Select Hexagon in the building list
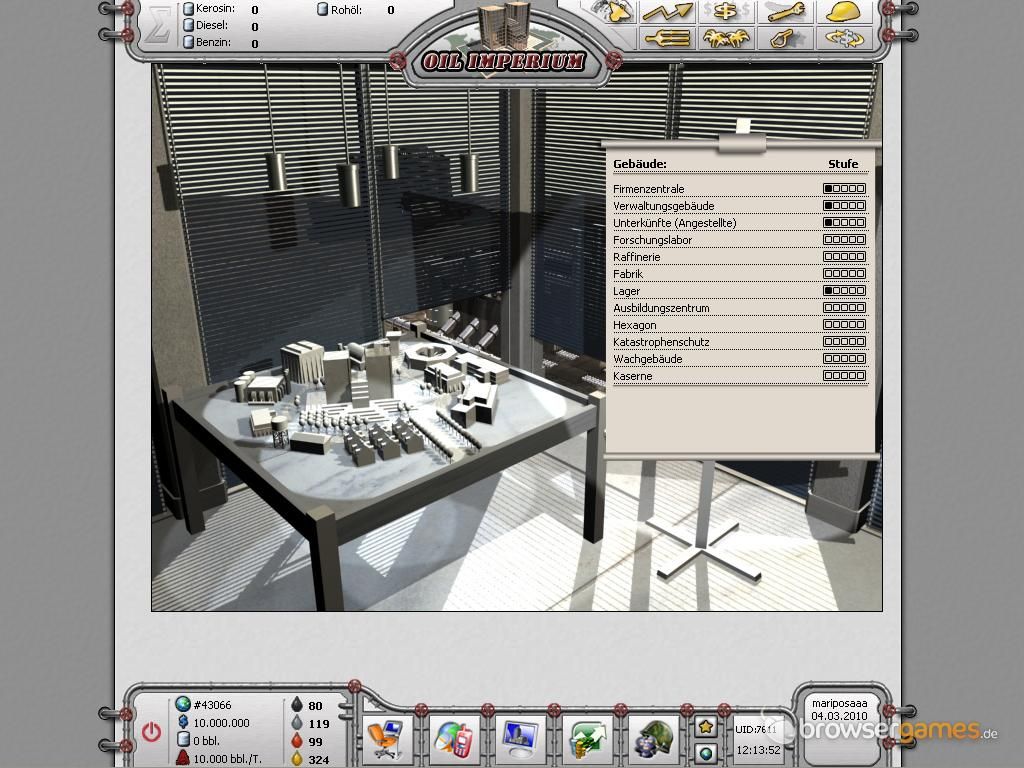 740,325
